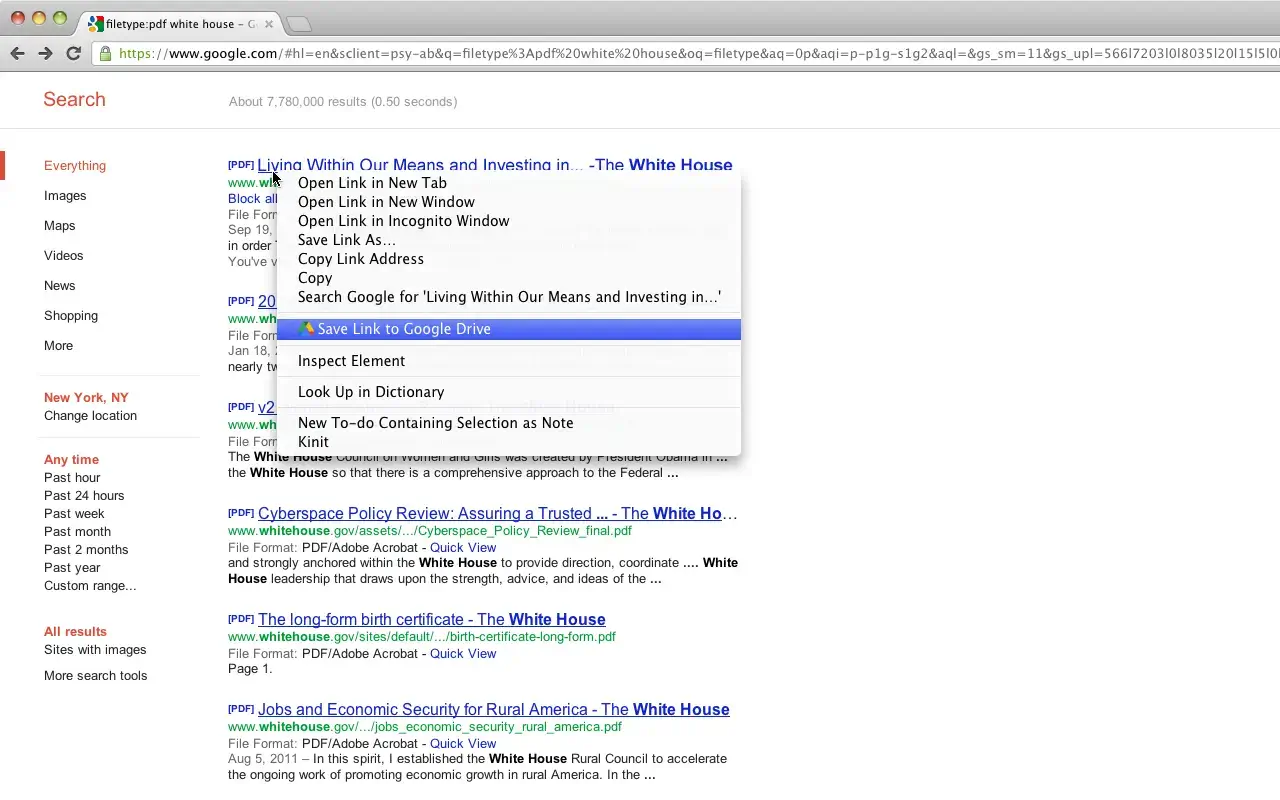Click the Google Drive icon in the context menu
Screen dimensions: 1280x800
[307, 328]
